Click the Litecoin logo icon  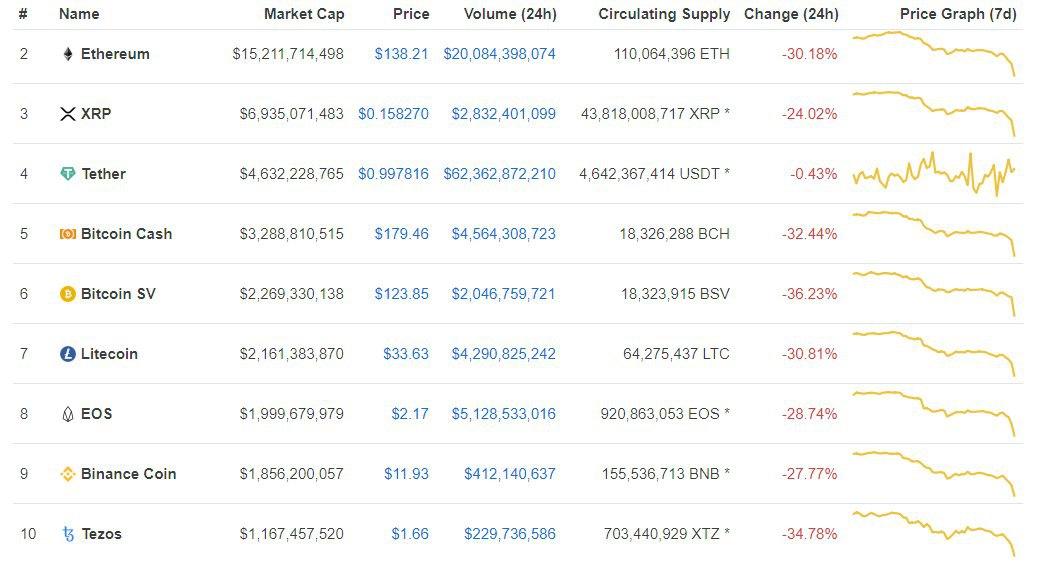point(68,354)
